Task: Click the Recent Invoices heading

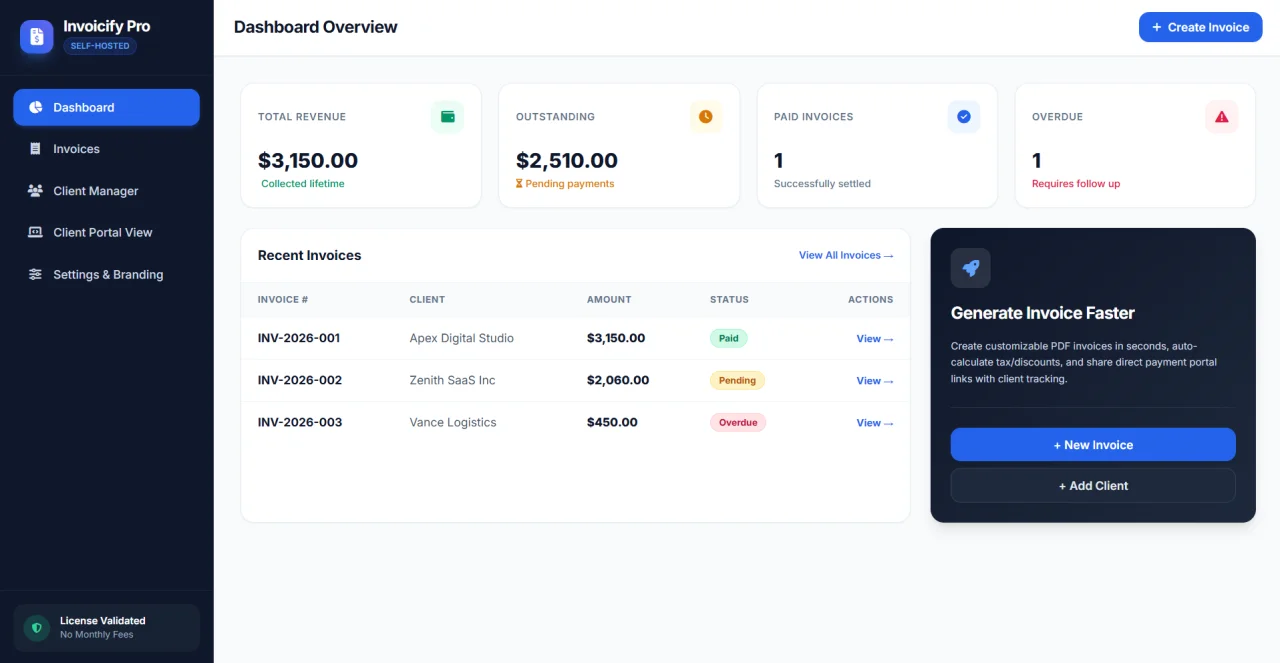Action: coord(310,255)
